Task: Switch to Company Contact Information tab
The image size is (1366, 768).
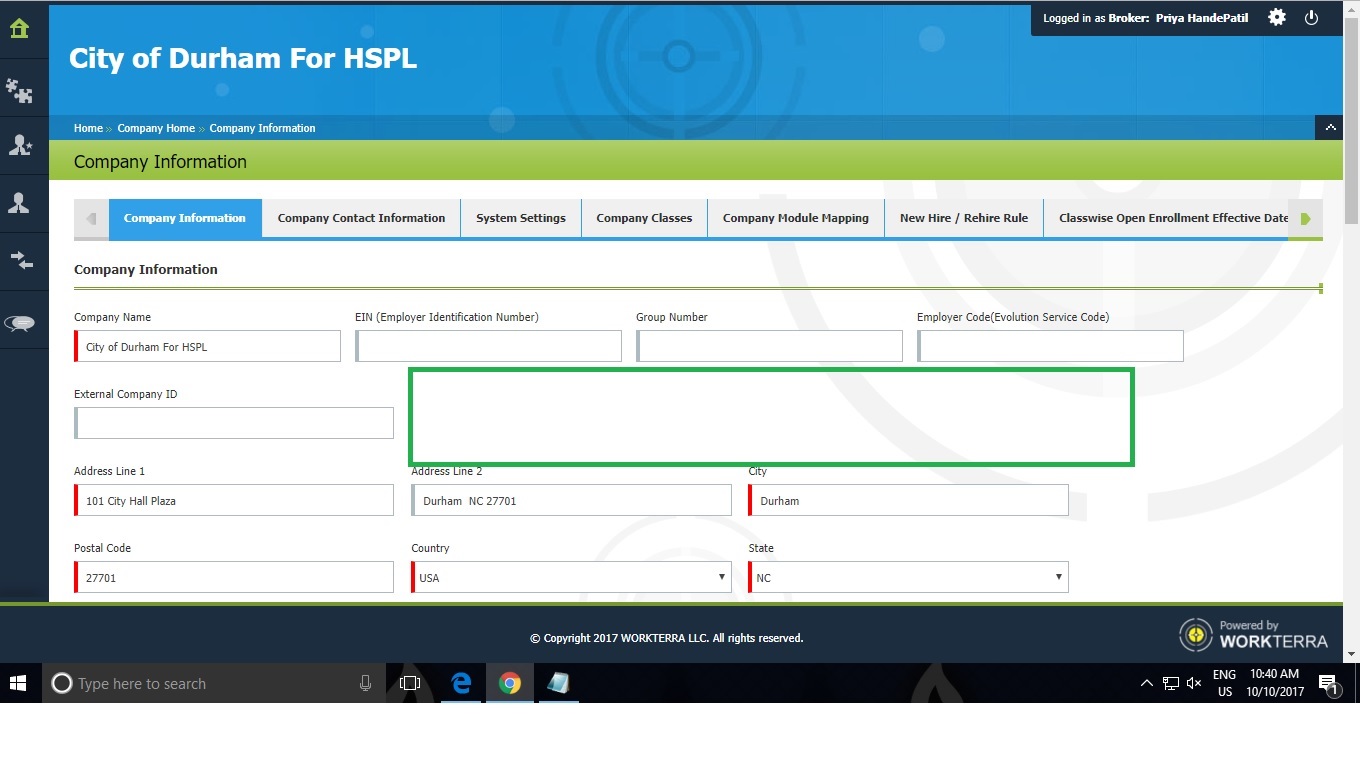Action: point(361,218)
